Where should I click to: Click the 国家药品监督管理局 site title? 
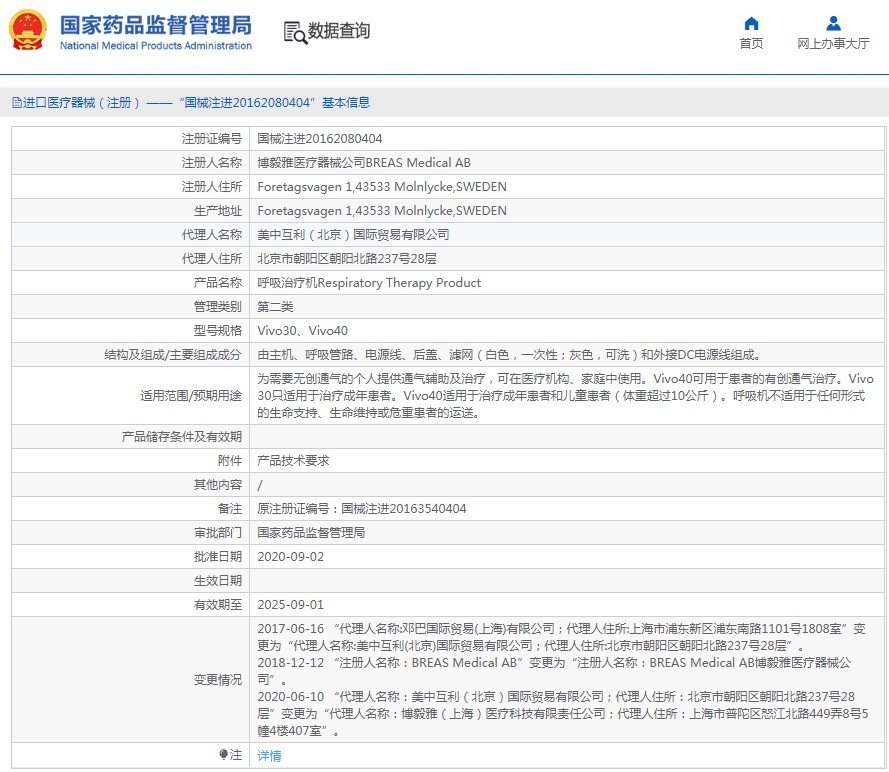click(x=156, y=25)
